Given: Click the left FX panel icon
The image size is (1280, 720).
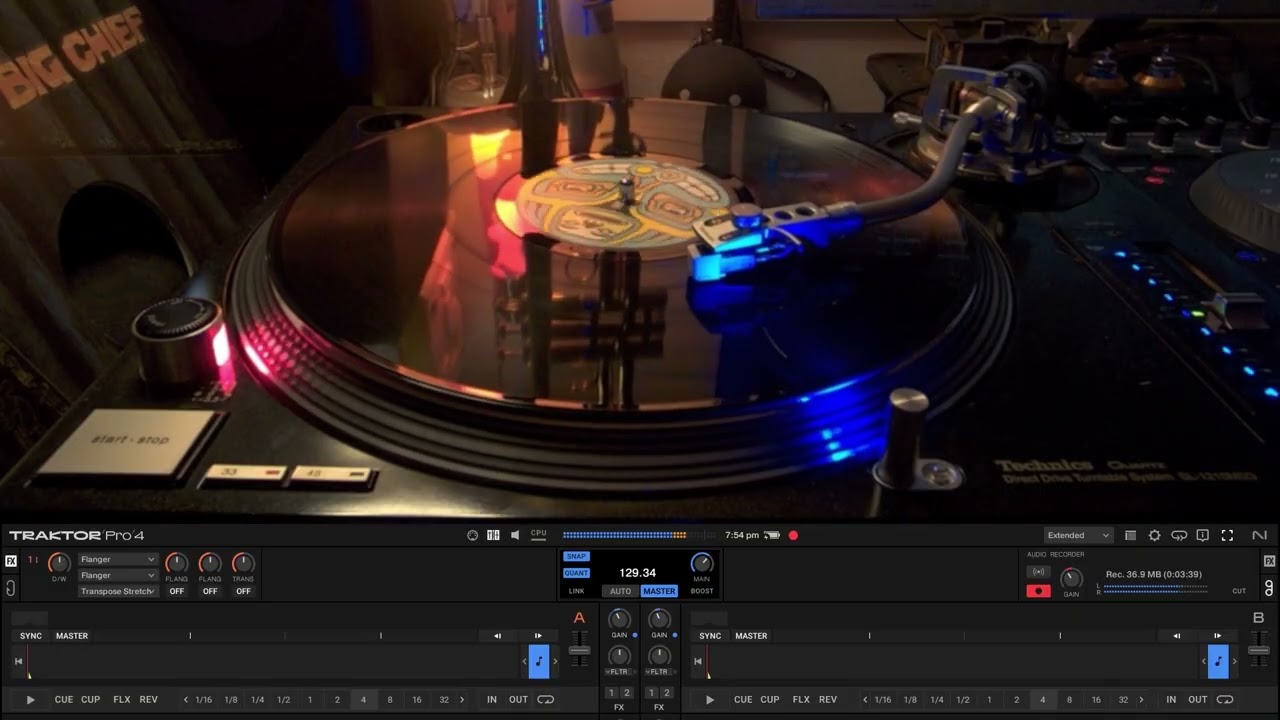Looking at the screenshot, I should 11,561.
